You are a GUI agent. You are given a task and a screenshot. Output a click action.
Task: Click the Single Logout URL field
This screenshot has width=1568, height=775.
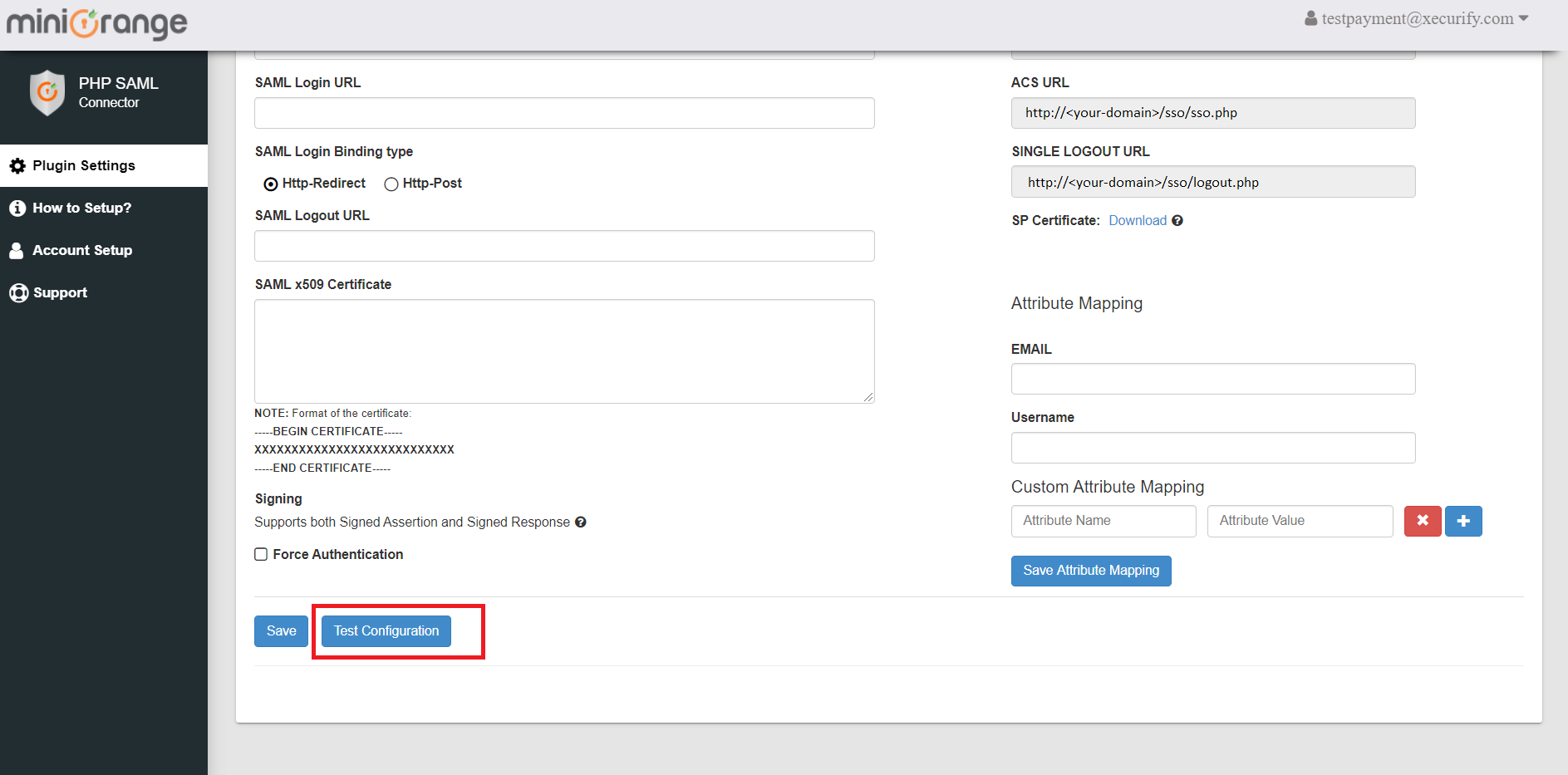coord(1213,182)
